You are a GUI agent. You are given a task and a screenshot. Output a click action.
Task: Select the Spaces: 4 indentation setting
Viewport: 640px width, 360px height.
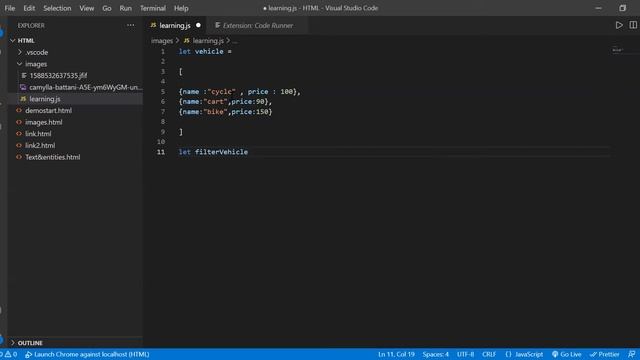(436, 354)
